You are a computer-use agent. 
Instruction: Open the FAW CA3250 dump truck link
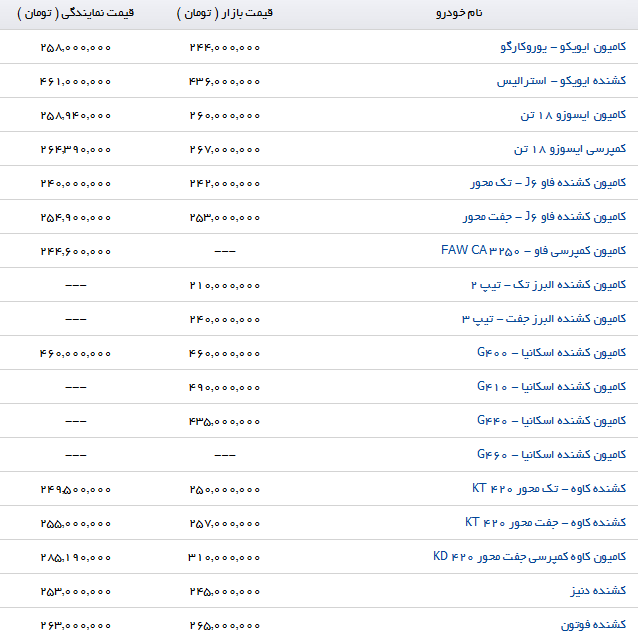533,251
